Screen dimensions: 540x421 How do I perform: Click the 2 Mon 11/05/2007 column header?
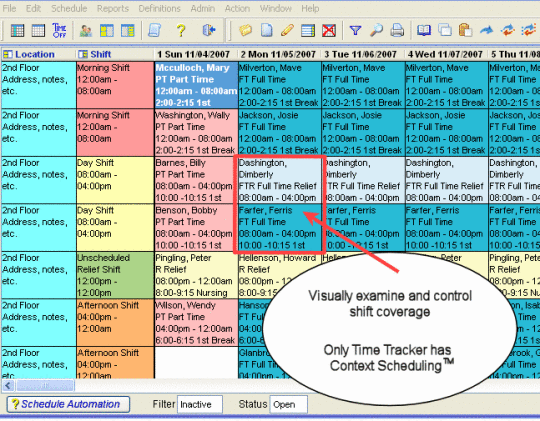tap(279, 54)
